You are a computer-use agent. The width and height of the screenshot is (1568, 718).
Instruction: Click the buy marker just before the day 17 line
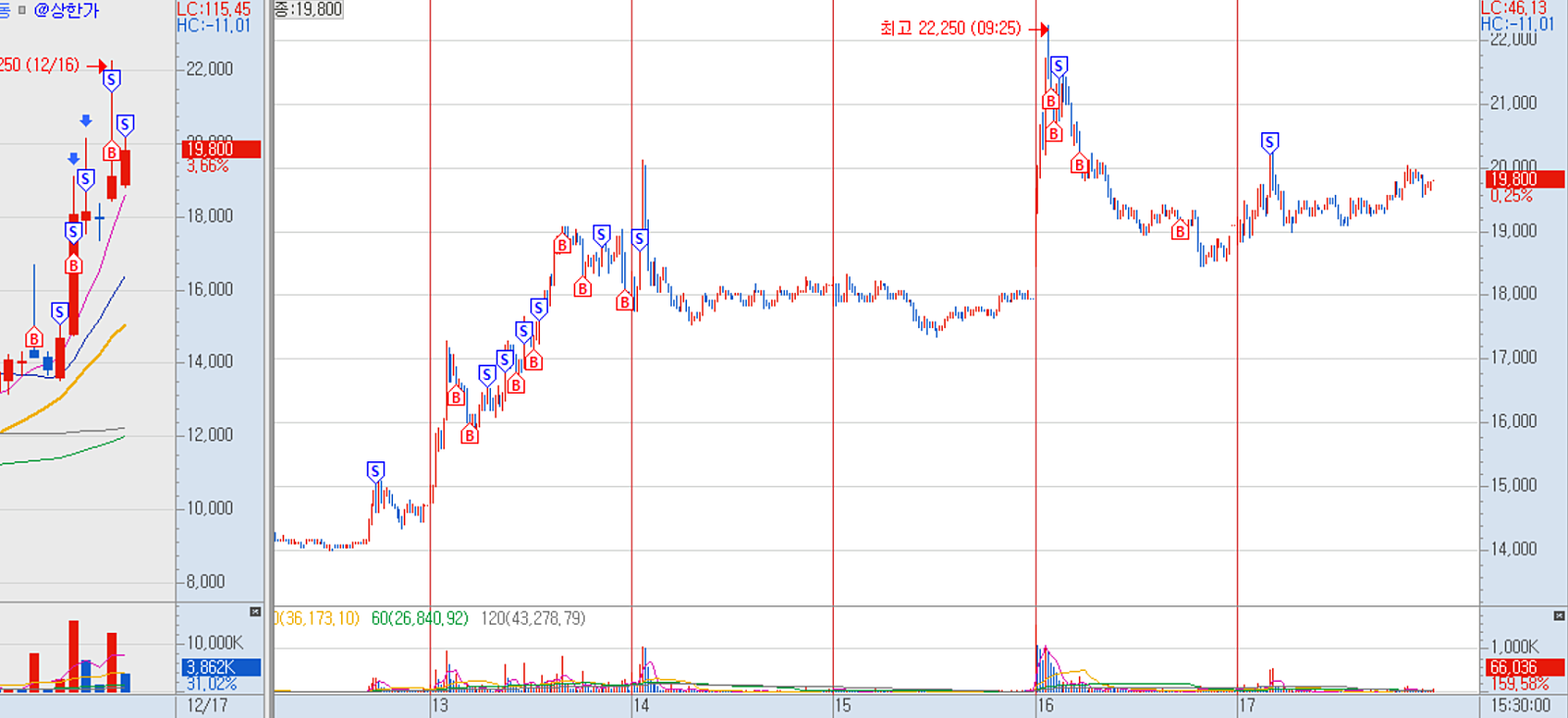point(1180,231)
